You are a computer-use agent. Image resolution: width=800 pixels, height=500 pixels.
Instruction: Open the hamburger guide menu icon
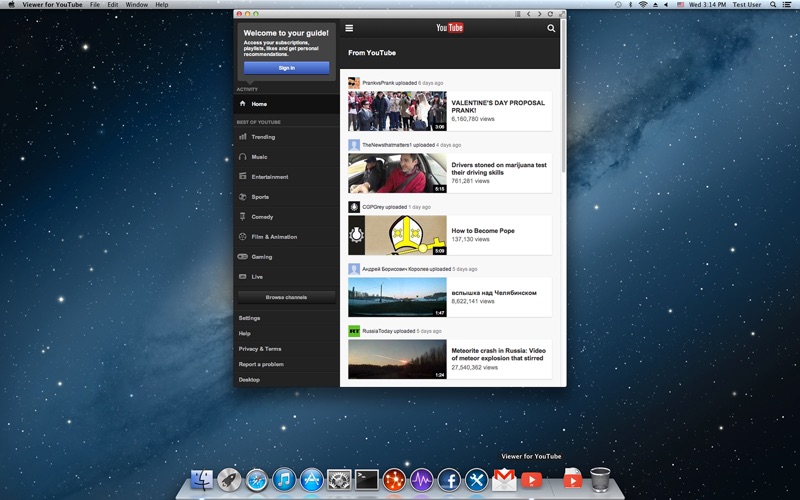[x=349, y=28]
